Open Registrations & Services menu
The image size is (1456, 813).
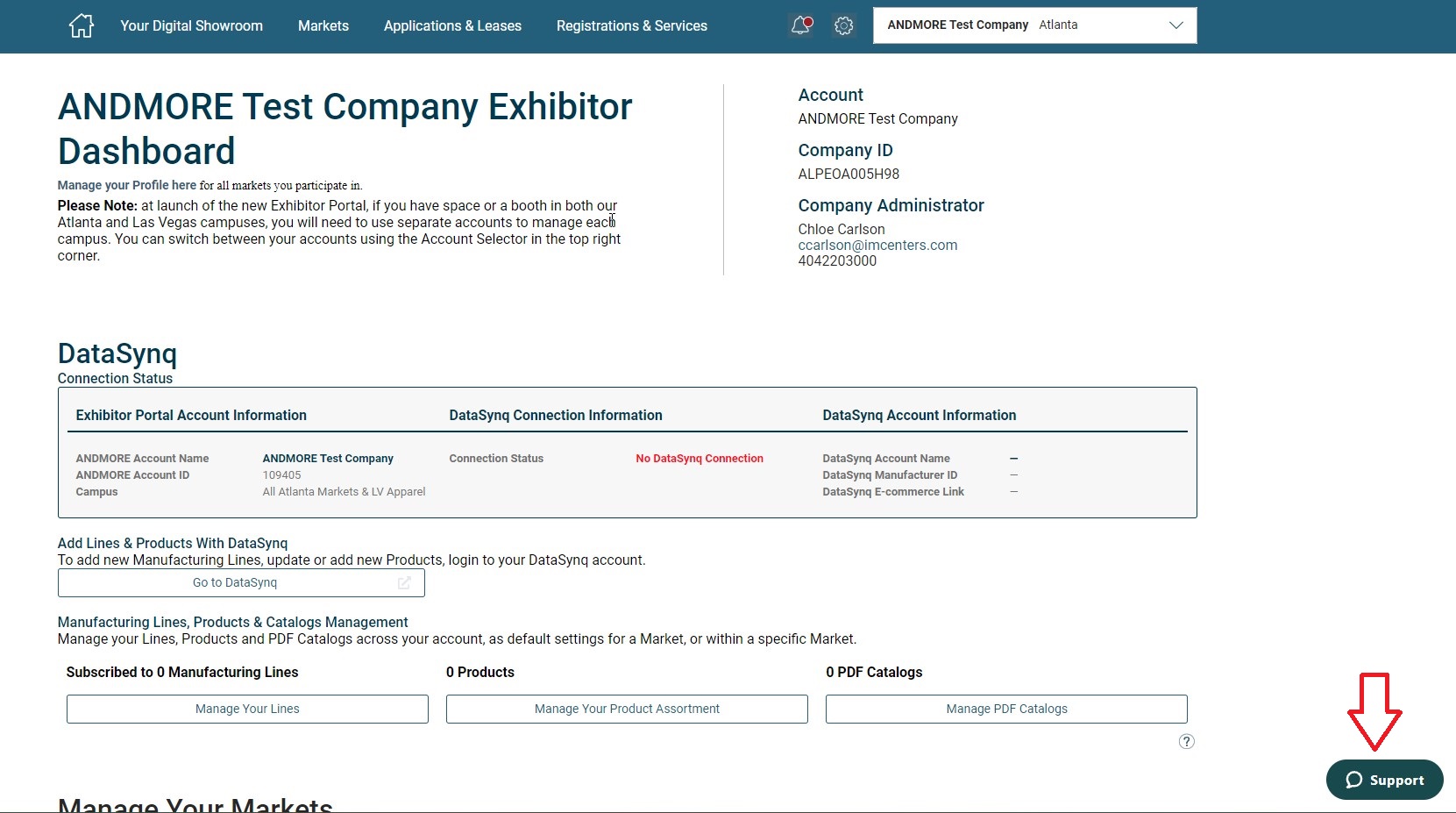(x=631, y=25)
